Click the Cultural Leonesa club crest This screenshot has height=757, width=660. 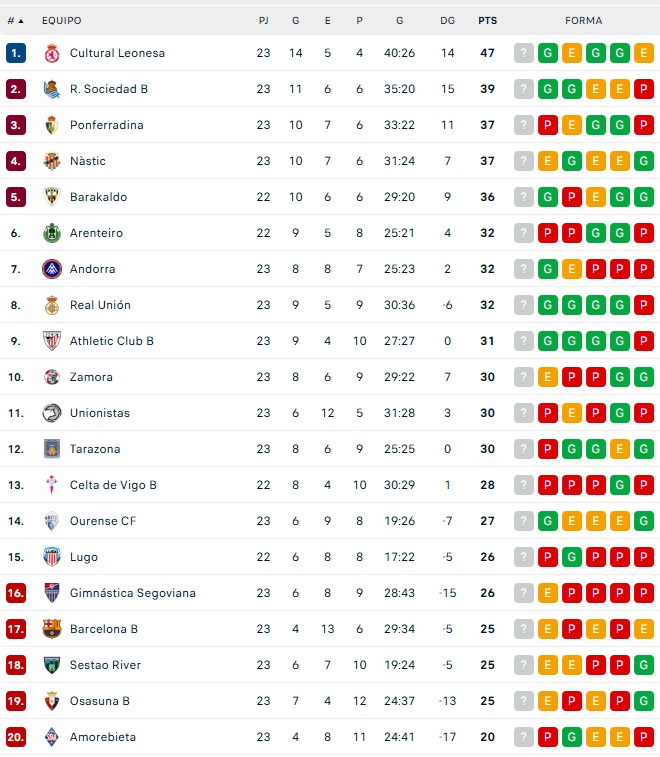52,53
